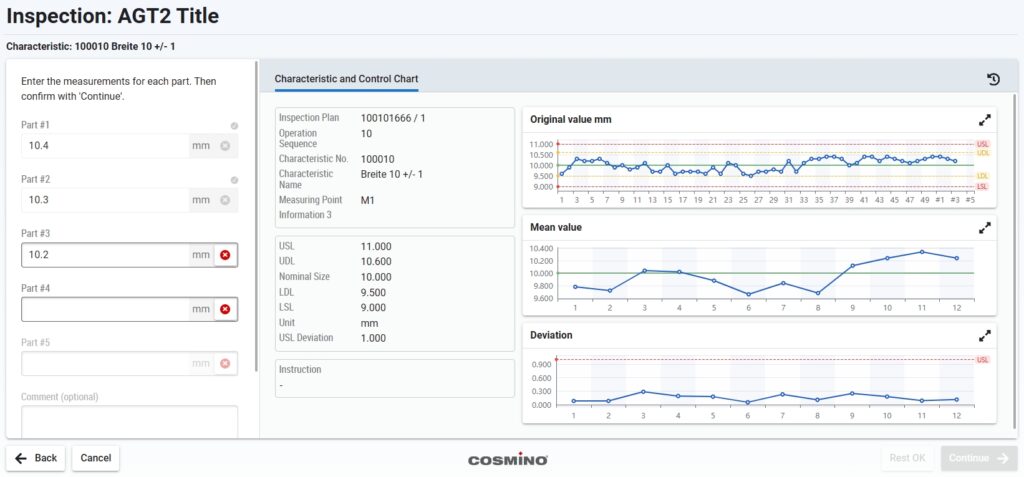Clear the Part #2 measurement value
Image resolution: width=1024 pixels, height=477 pixels.
(225, 200)
